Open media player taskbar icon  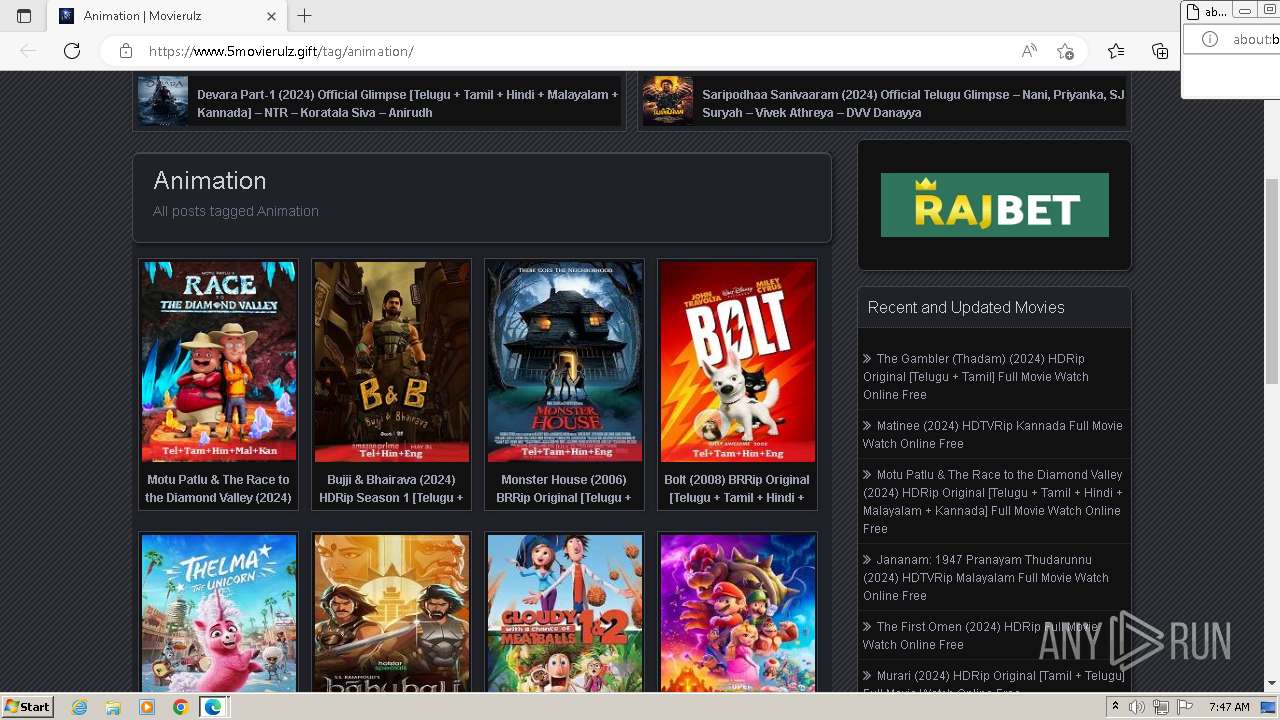(147, 707)
